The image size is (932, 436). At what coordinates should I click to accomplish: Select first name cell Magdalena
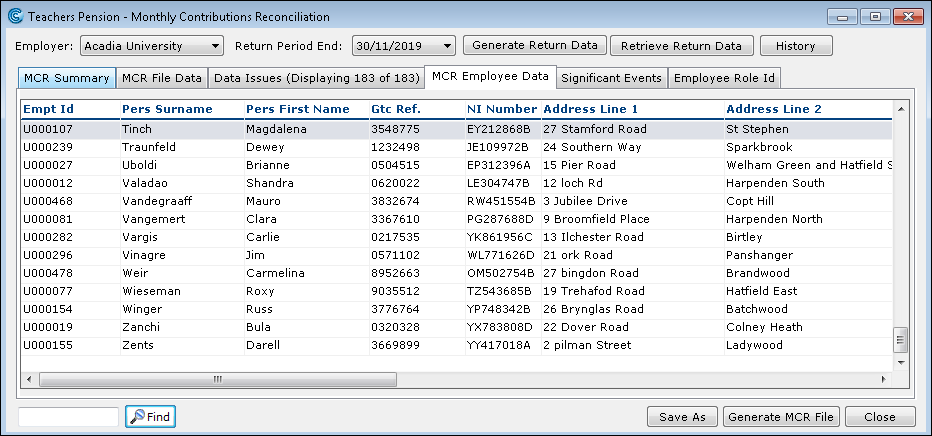pos(307,129)
